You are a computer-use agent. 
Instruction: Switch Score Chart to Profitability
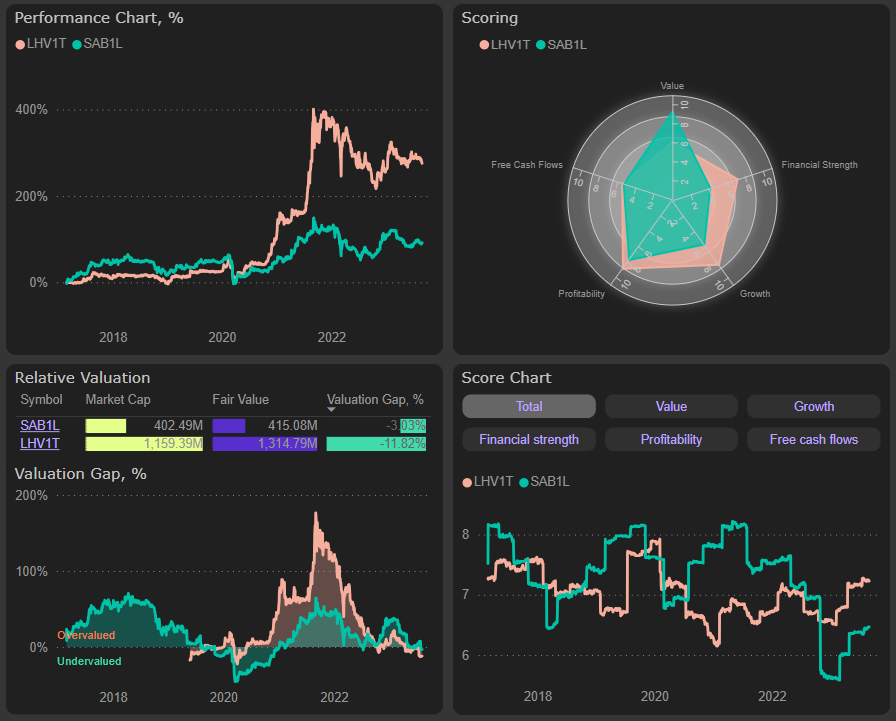(671, 439)
